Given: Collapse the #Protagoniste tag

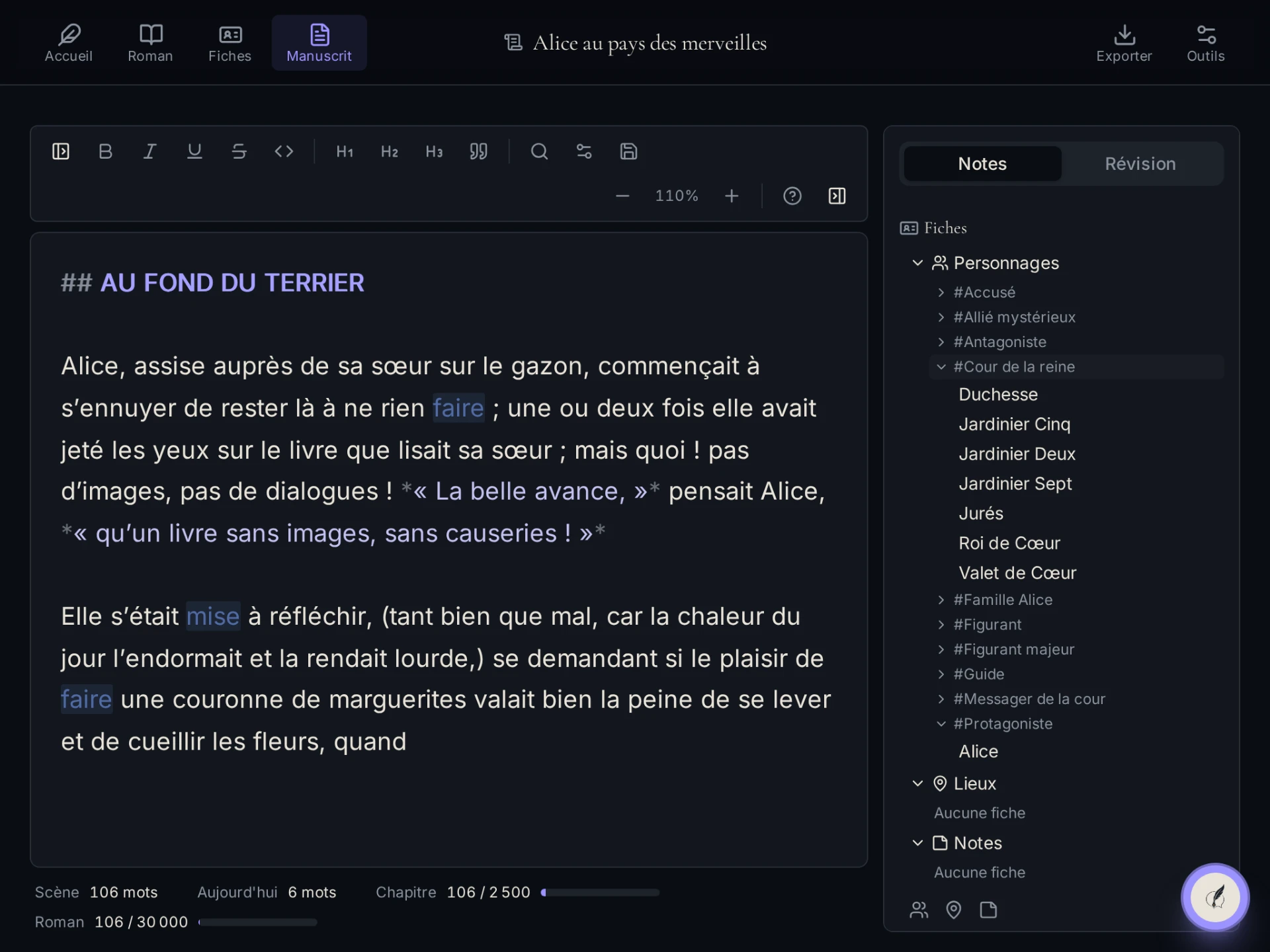Looking at the screenshot, I should 941,724.
